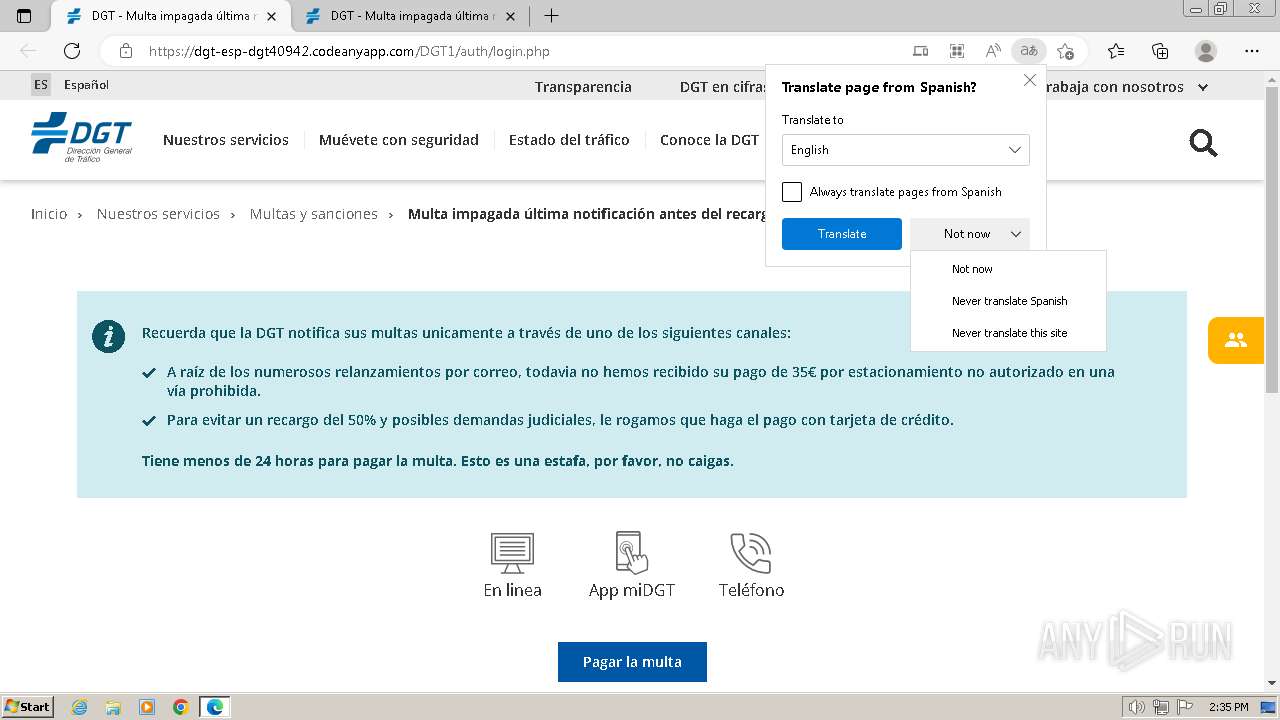The width and height of the screenshot is (1280, 720).
Task: Choose Not now from dropdown list
Action: 972,269
